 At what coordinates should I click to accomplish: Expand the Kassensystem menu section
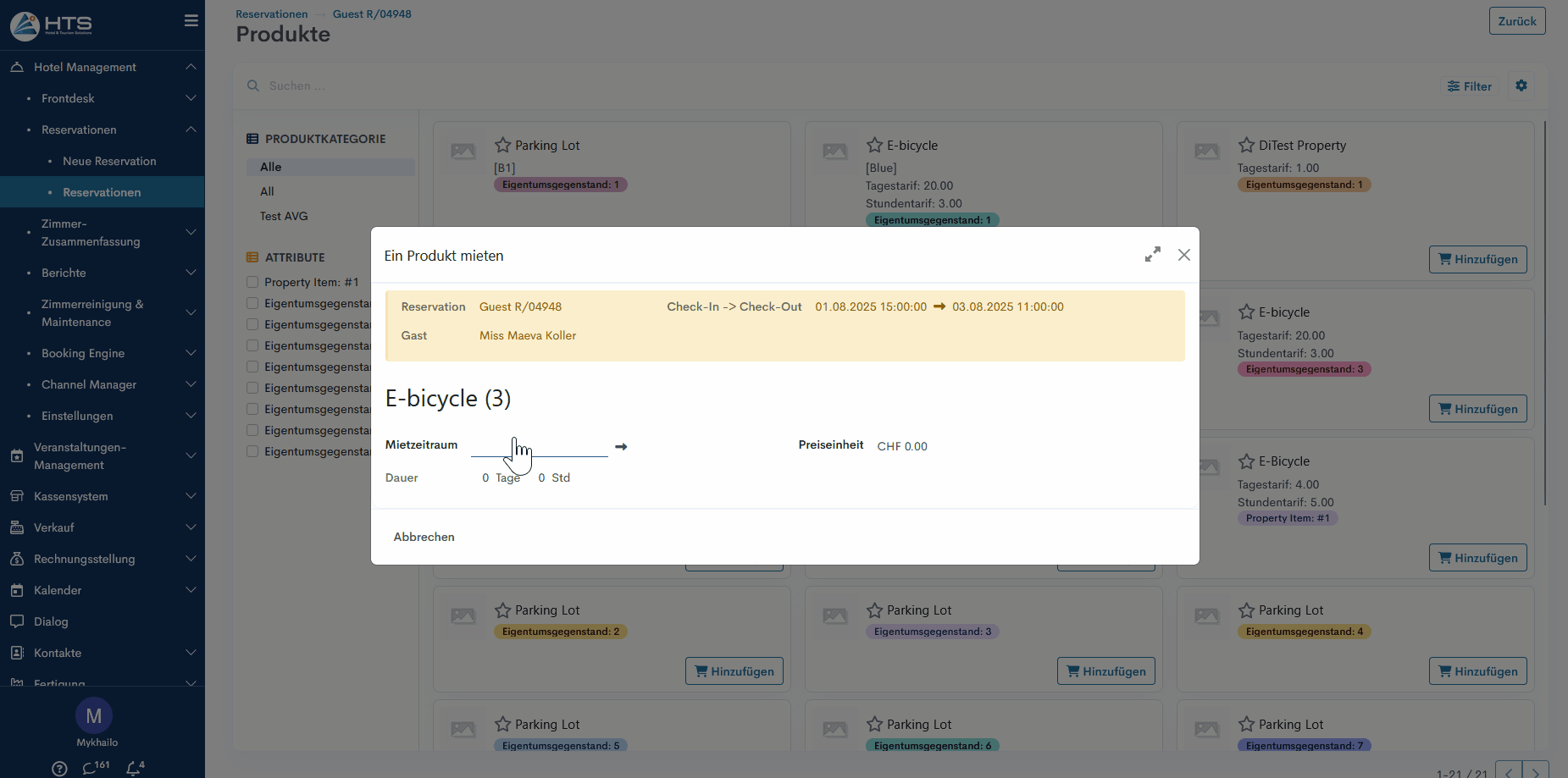[191, 496]
